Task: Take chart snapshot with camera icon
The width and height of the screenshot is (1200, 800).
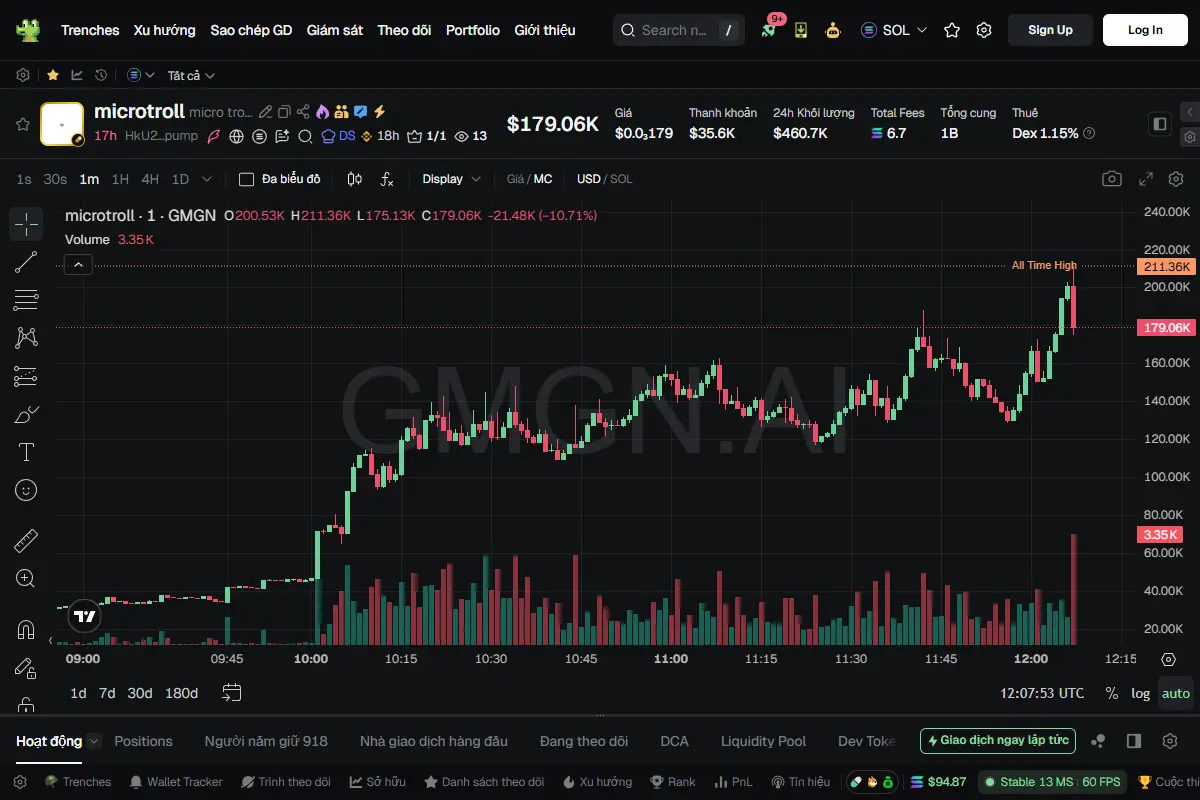Action: [x=1112, y=179]
